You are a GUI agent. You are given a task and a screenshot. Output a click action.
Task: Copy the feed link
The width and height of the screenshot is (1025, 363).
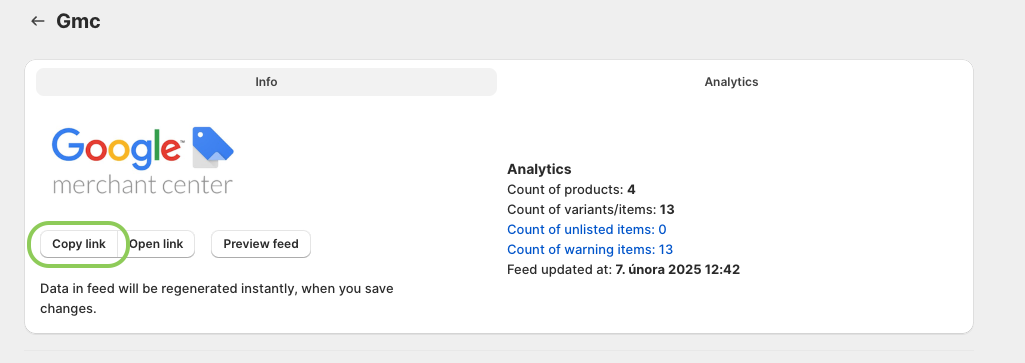[78, 244]
